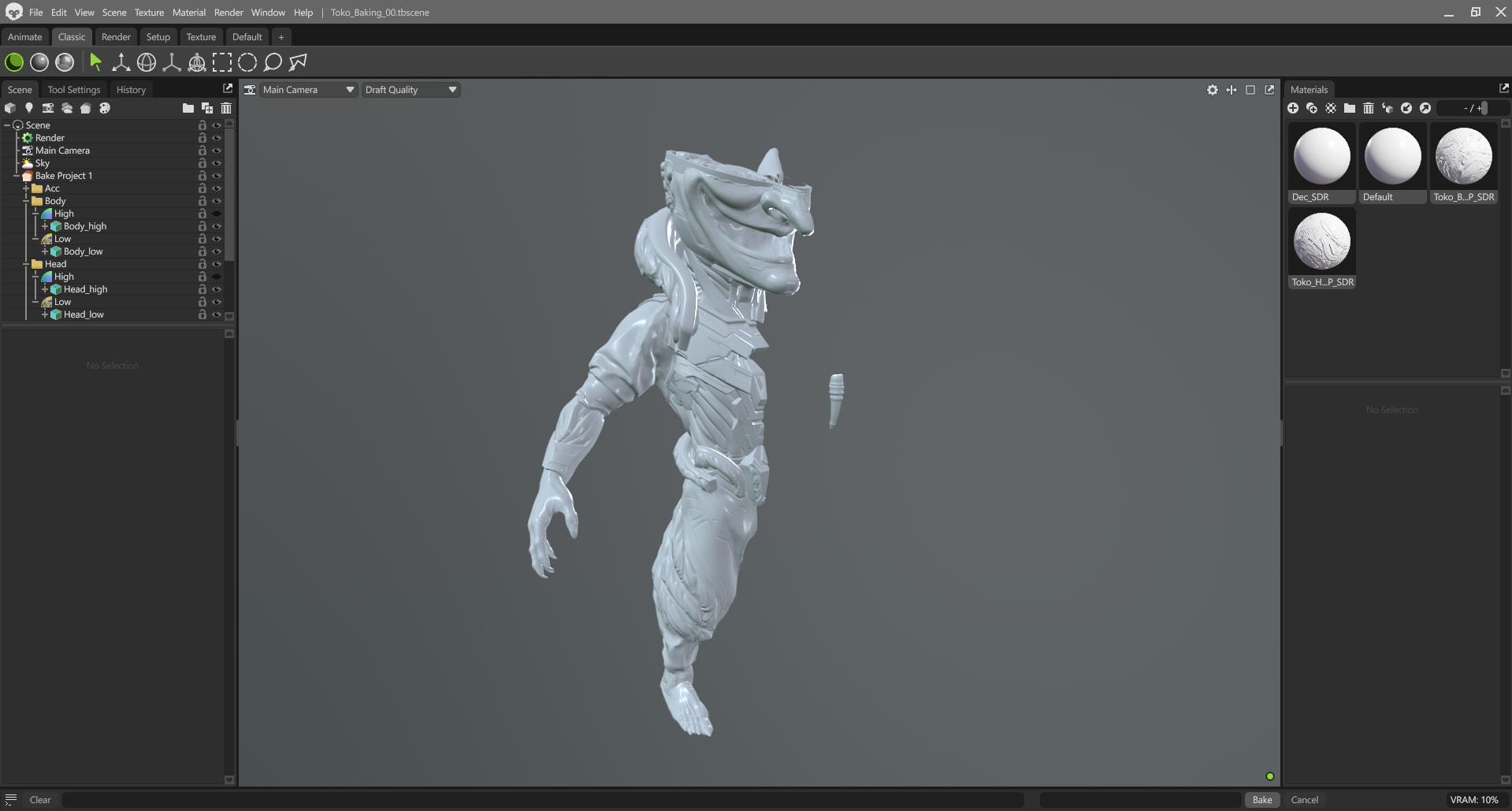
Task: Activate the rectangle marquee selection tool
Action: click(x=222, y=62)
